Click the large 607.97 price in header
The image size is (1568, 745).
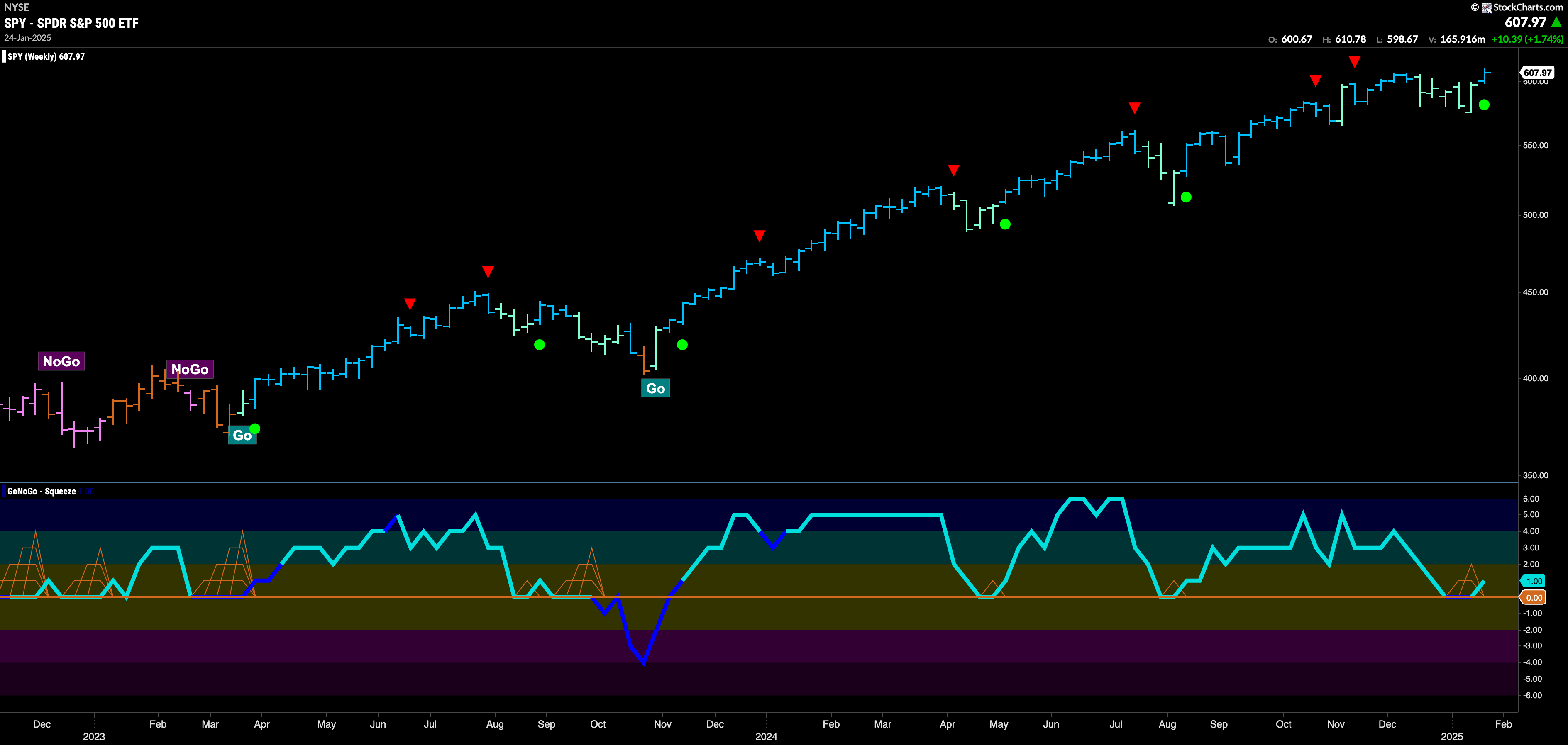(1525, 22)
